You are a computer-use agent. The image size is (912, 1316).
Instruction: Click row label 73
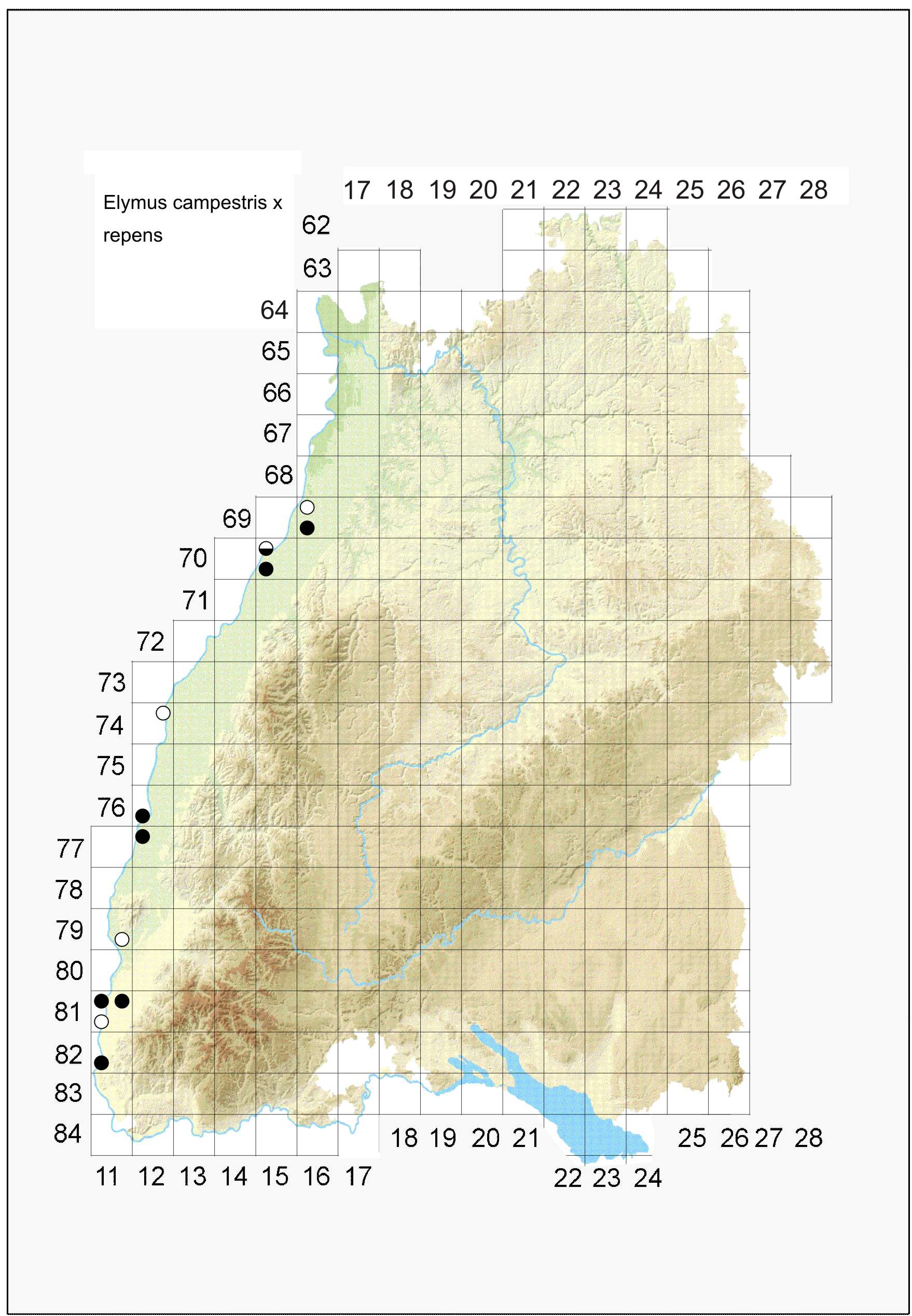tap(112, 682)
